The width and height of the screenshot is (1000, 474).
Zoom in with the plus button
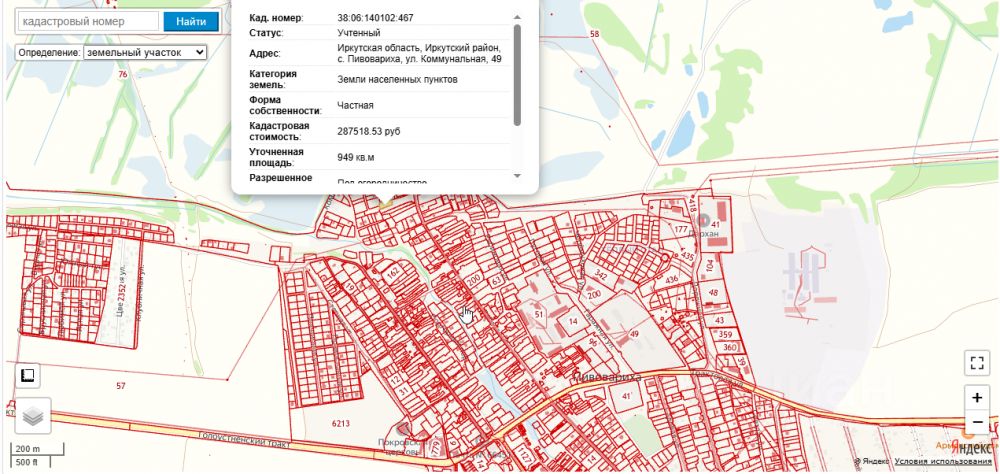(x=976, y=397)
